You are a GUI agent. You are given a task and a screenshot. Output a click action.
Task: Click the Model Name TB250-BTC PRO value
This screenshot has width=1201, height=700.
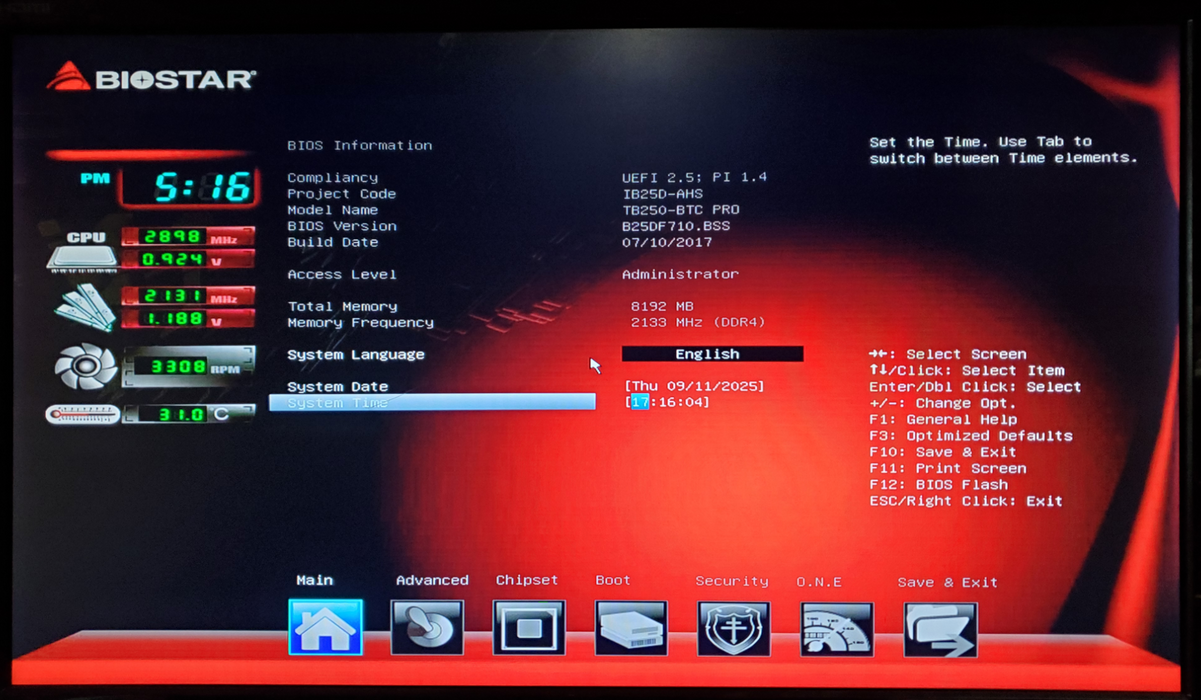click(x=681, y=210)
